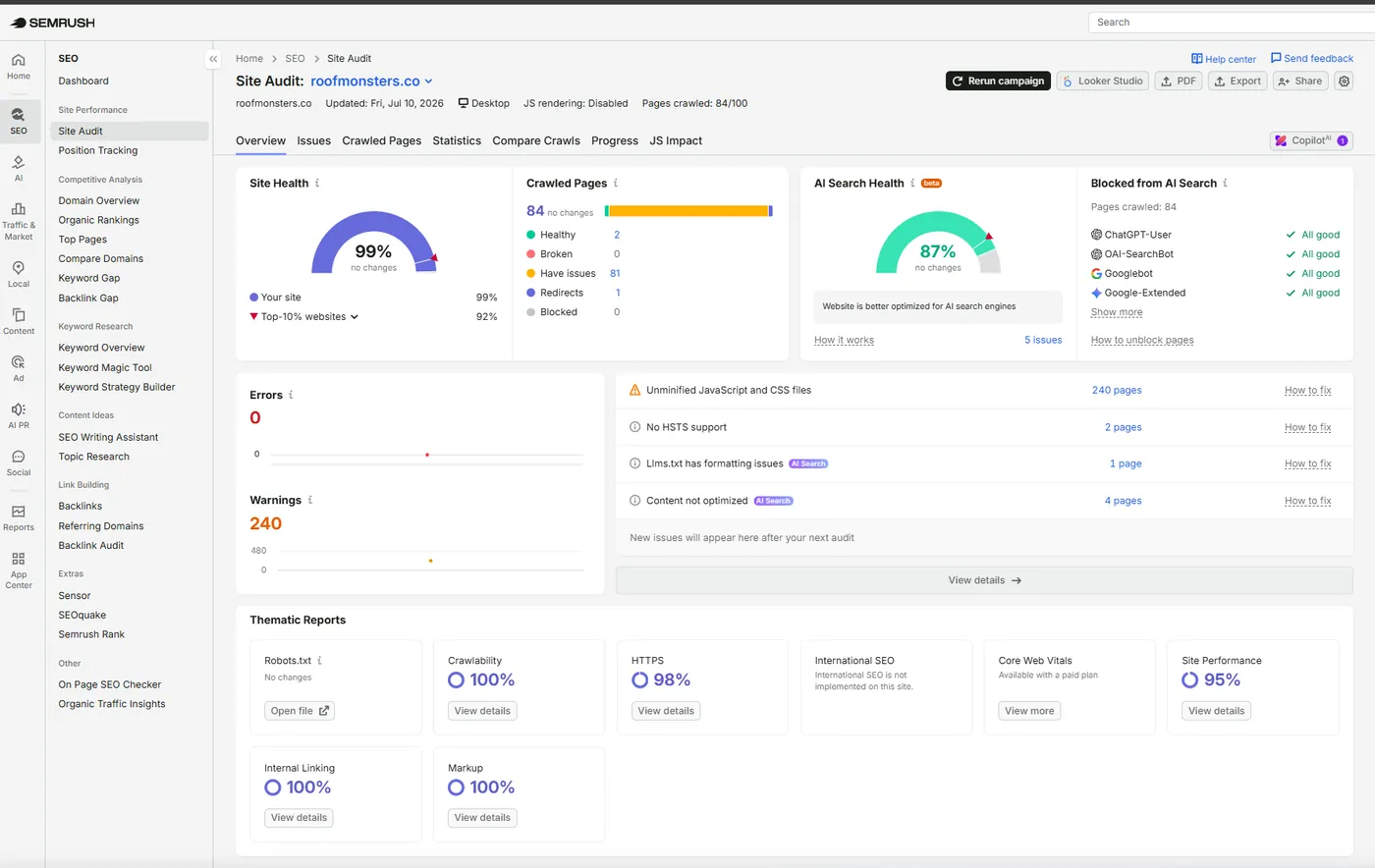Open the Social rail icon
This screenshot has height=868, width=1375.
(19, 462)
